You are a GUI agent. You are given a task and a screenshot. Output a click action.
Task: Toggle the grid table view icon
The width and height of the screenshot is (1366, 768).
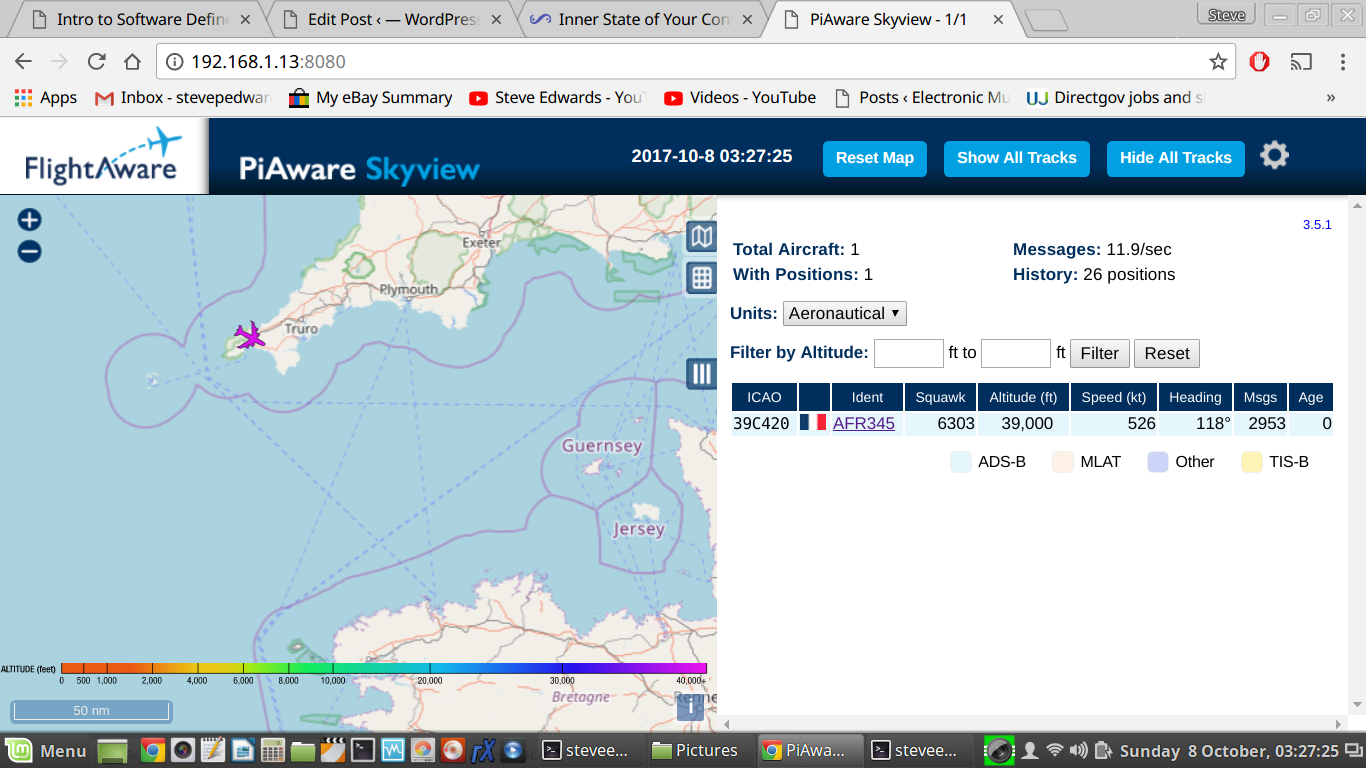(x=702, y=278)
